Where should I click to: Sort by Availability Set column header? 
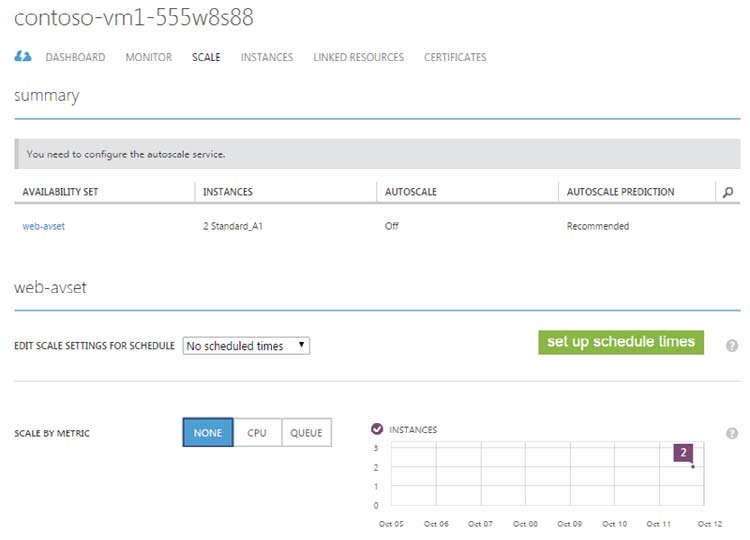(60, 192)
